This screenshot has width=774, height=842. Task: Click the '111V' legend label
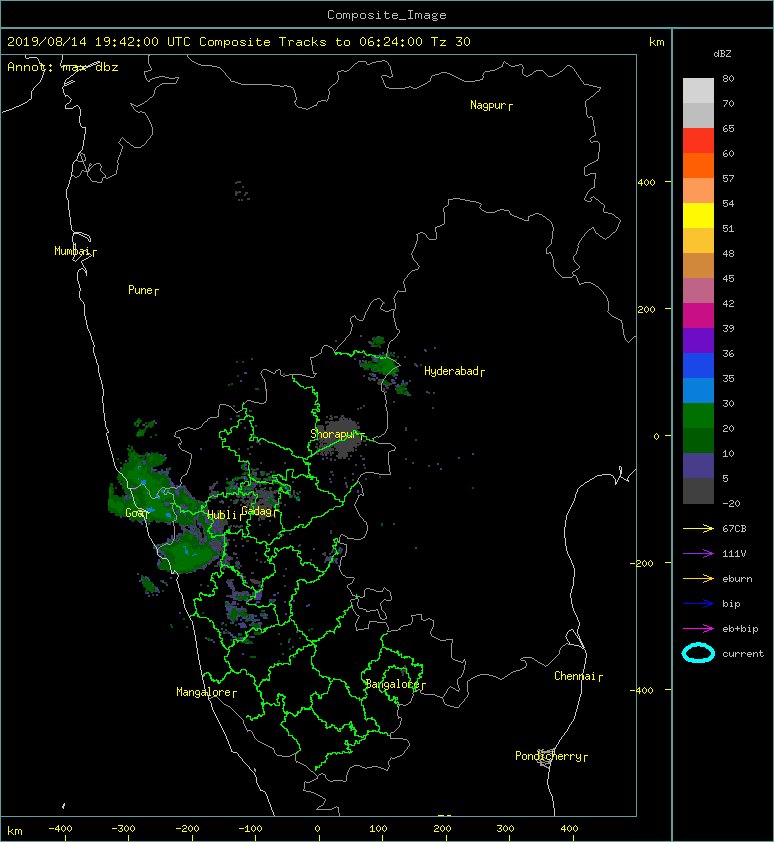(x=734, y=554)
